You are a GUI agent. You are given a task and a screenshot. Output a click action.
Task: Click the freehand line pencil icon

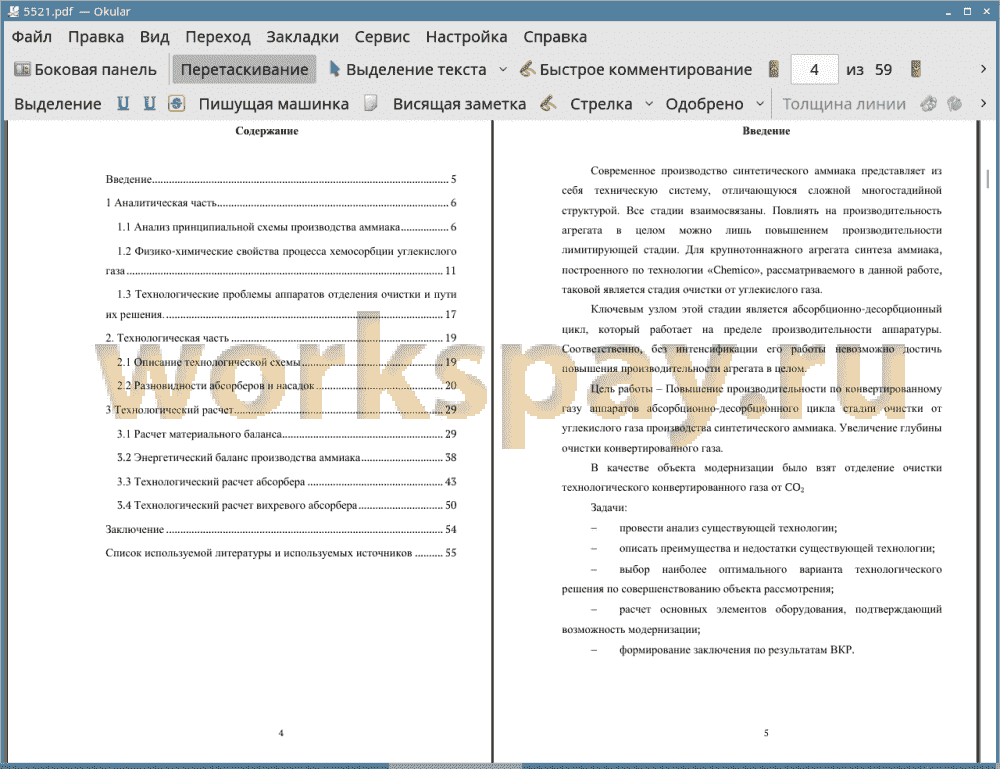(x=548, y=103)
